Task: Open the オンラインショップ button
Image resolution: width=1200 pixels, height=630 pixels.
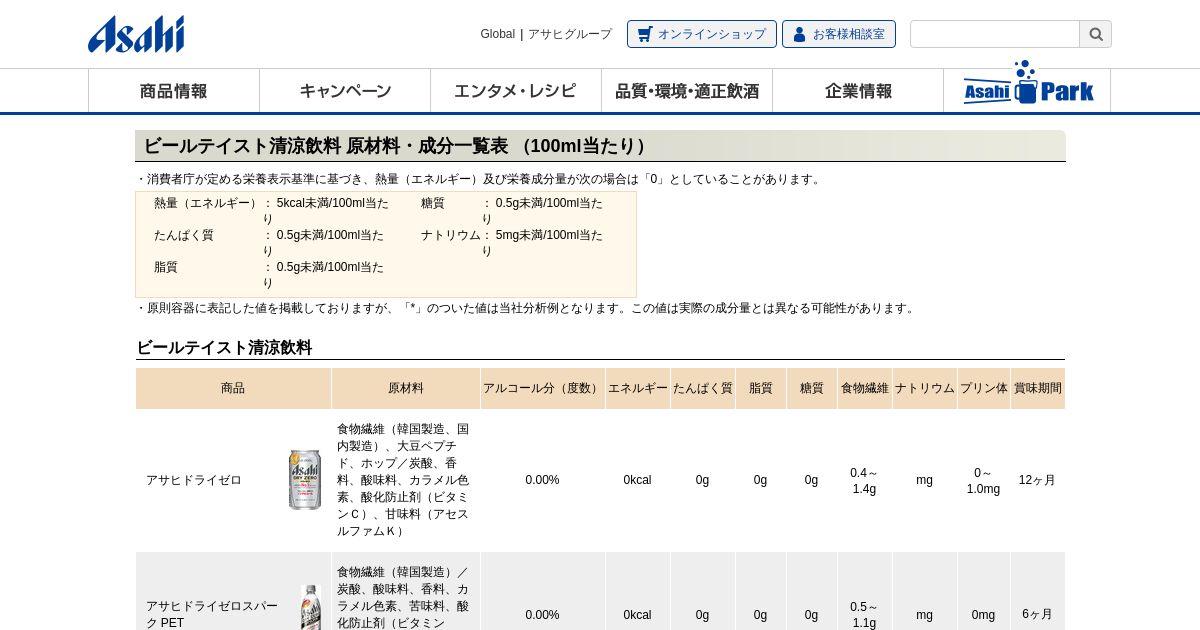Action: click(702, 34)
